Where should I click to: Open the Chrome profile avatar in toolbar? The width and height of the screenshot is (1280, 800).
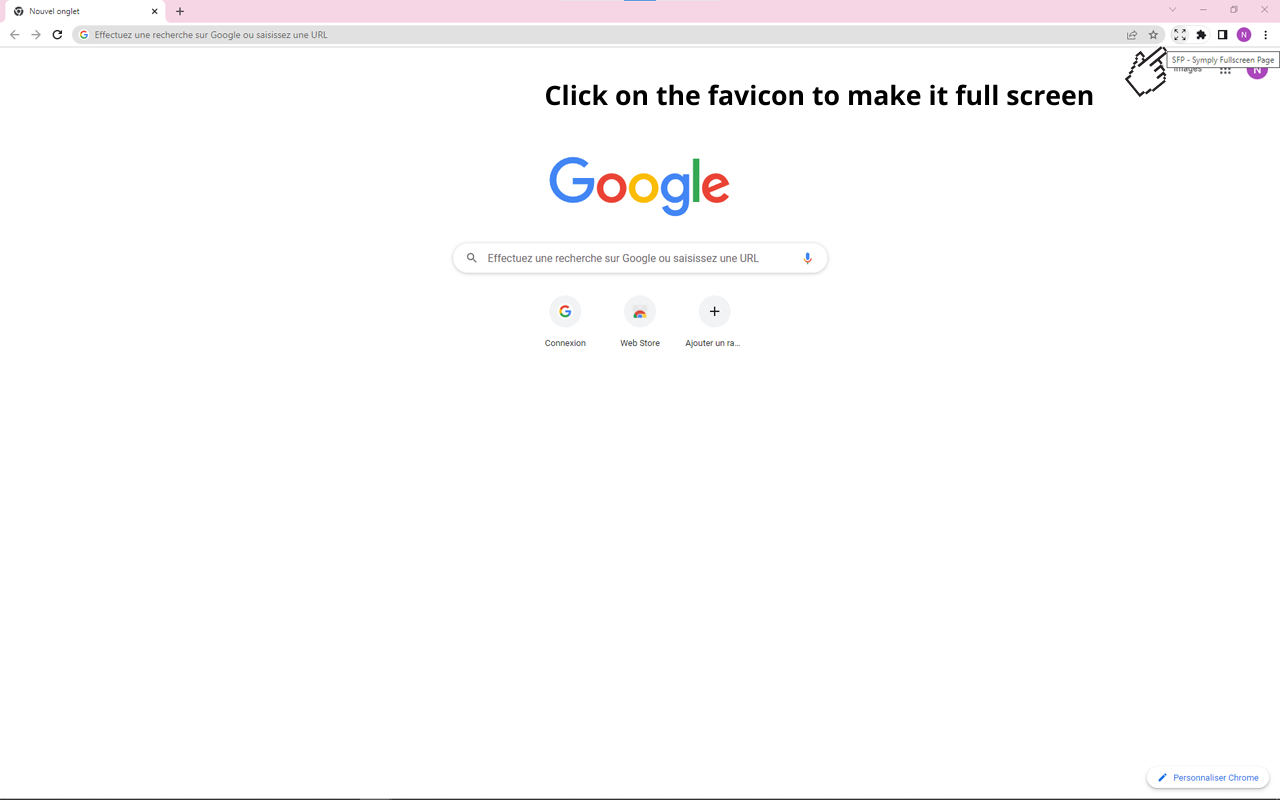[1244, 35]
